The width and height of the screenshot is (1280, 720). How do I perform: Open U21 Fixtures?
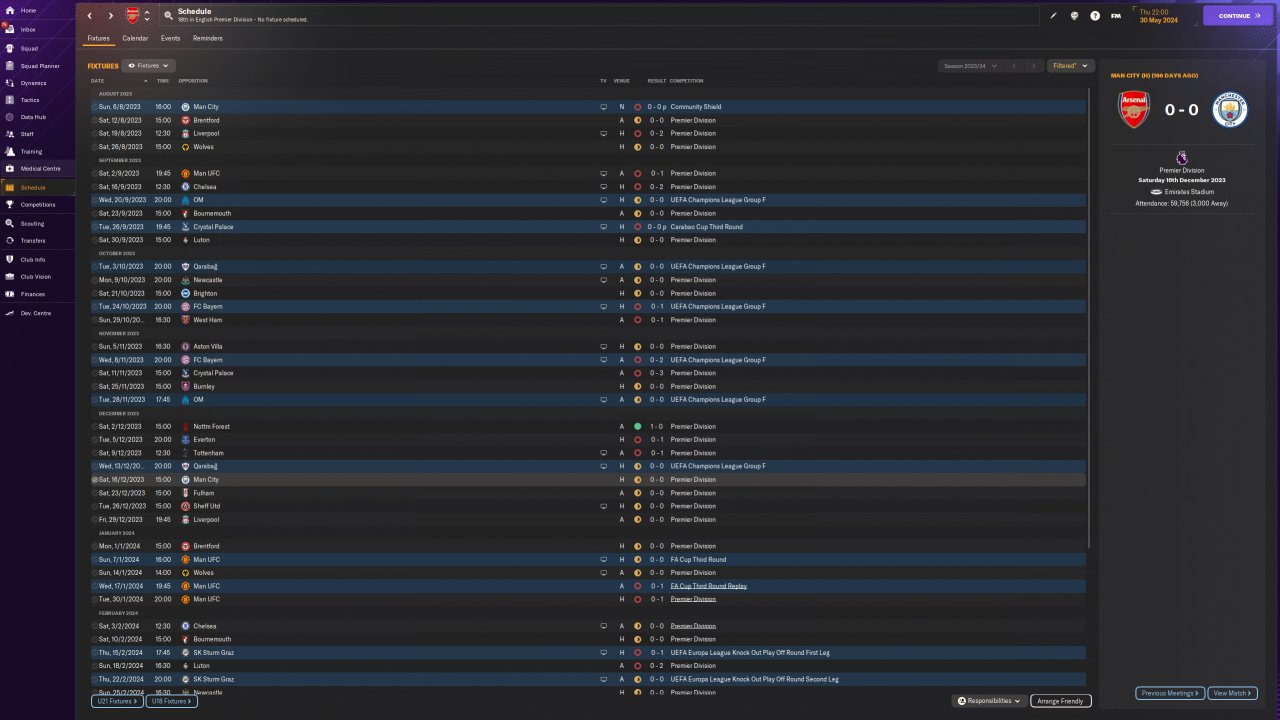click(116, 701)
